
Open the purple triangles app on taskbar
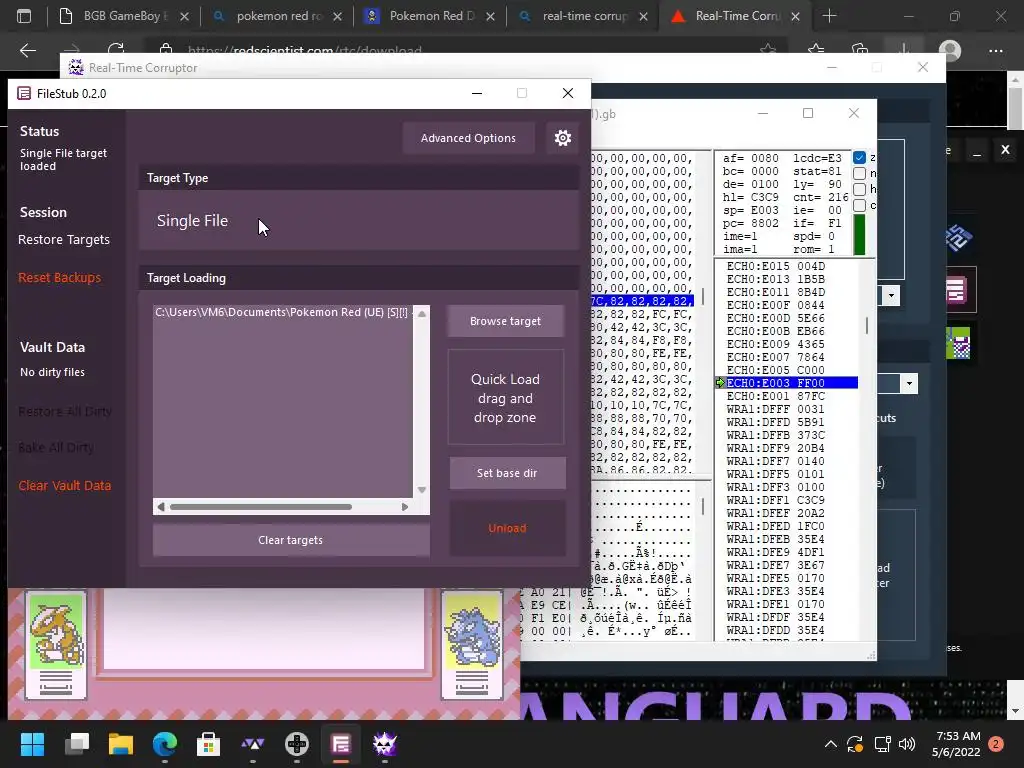(x=253, y=744)
